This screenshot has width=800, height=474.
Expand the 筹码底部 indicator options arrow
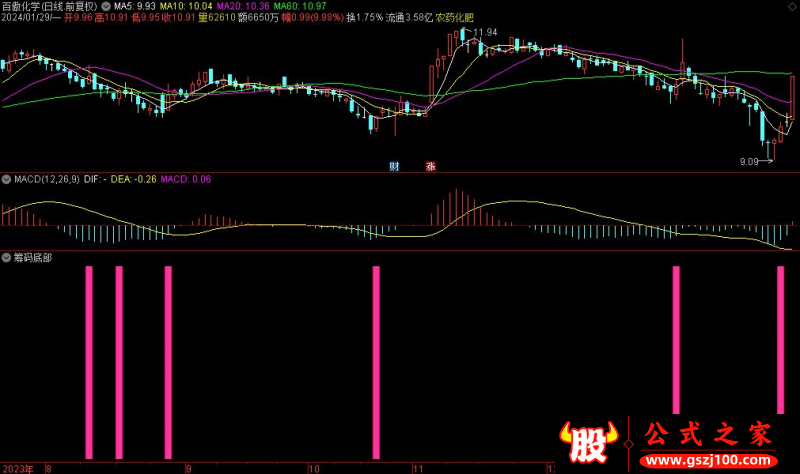coord(6,257)
